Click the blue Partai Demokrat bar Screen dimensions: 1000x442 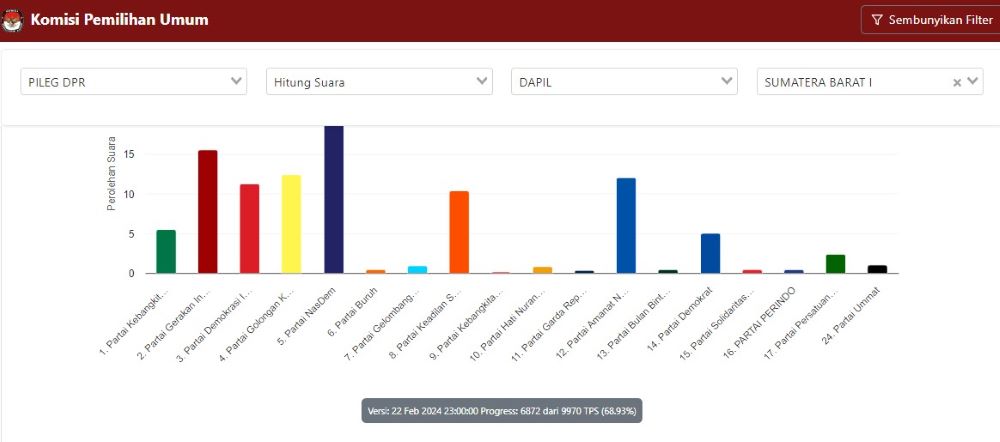point(710,253)
